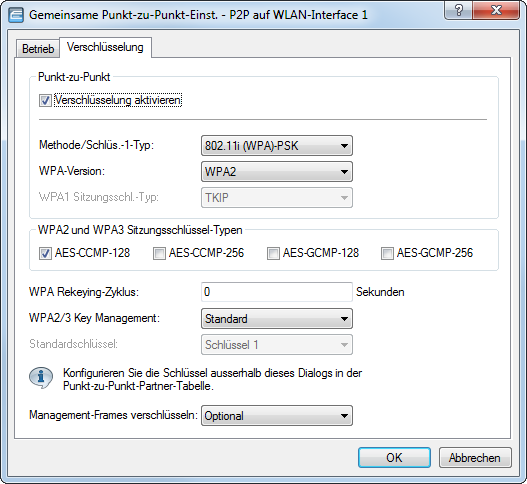Toggle the AES-CCMP-128 checkbox
Screen dimensions: 527x484
(x=45, y=253)
